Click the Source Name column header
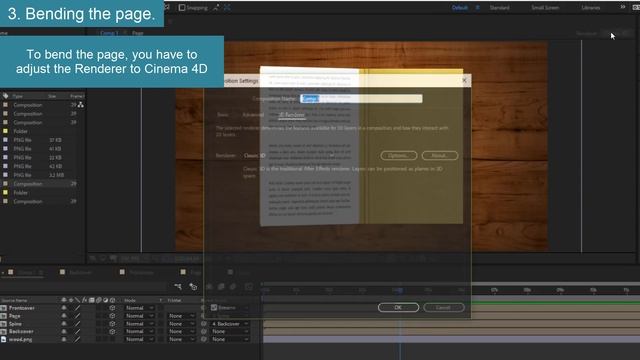Screen dimensions: 640x360 [13, 300]
